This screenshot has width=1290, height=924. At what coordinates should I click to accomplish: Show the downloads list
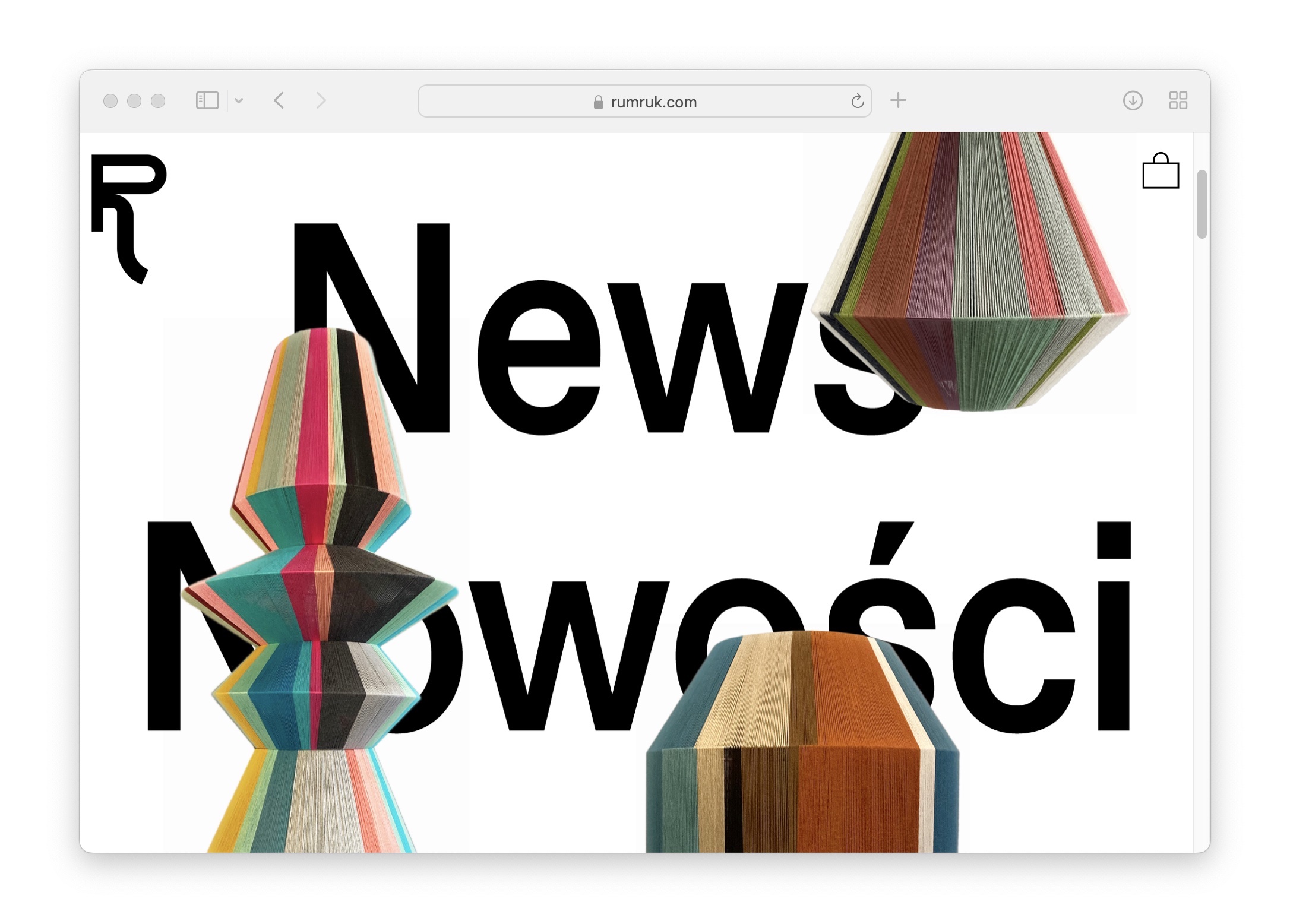tap(1133, 100)
